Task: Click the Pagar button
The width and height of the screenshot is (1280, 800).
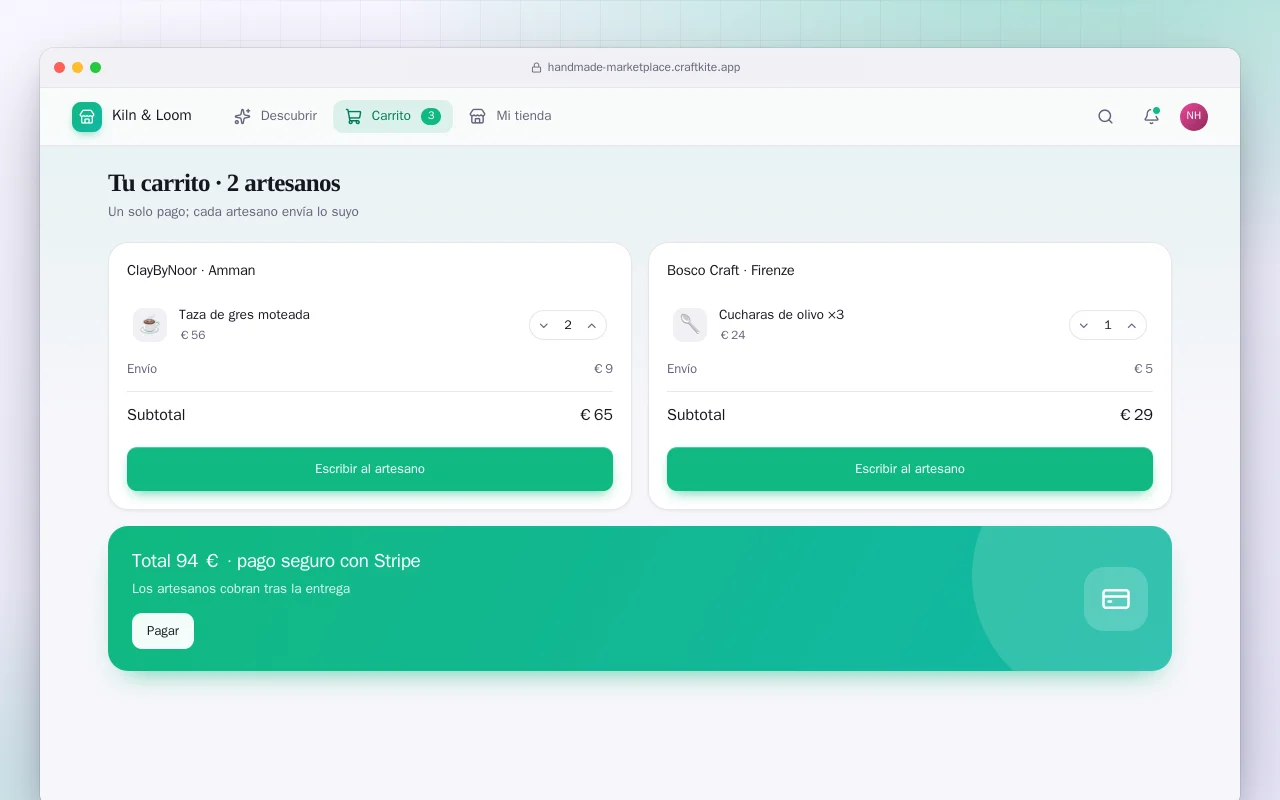Action: tap(163, 631)
